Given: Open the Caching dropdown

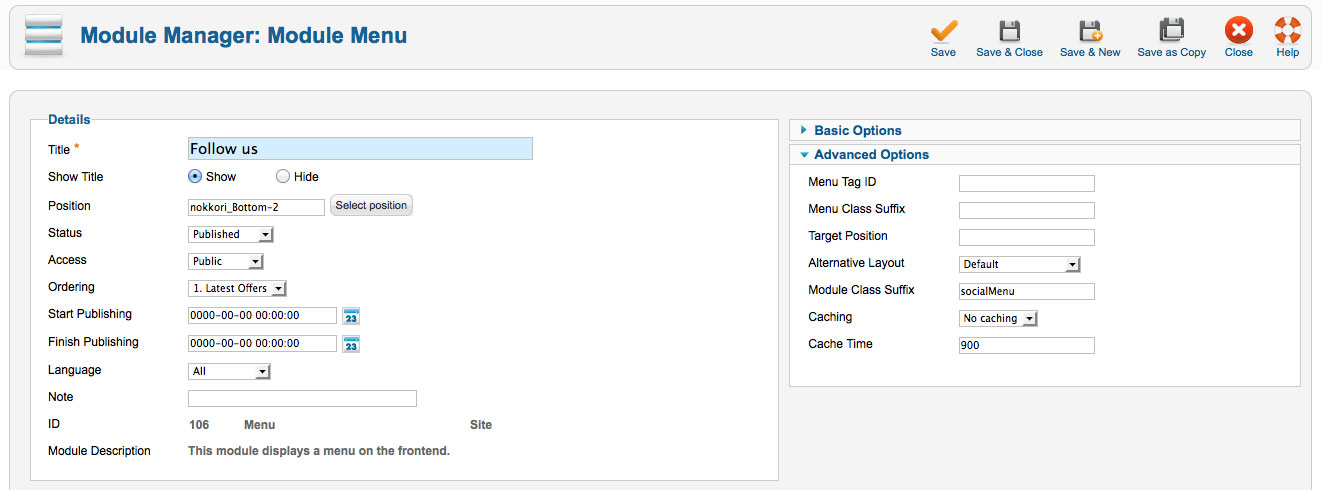Looking at the screenshot, I should tap(999, 318).
